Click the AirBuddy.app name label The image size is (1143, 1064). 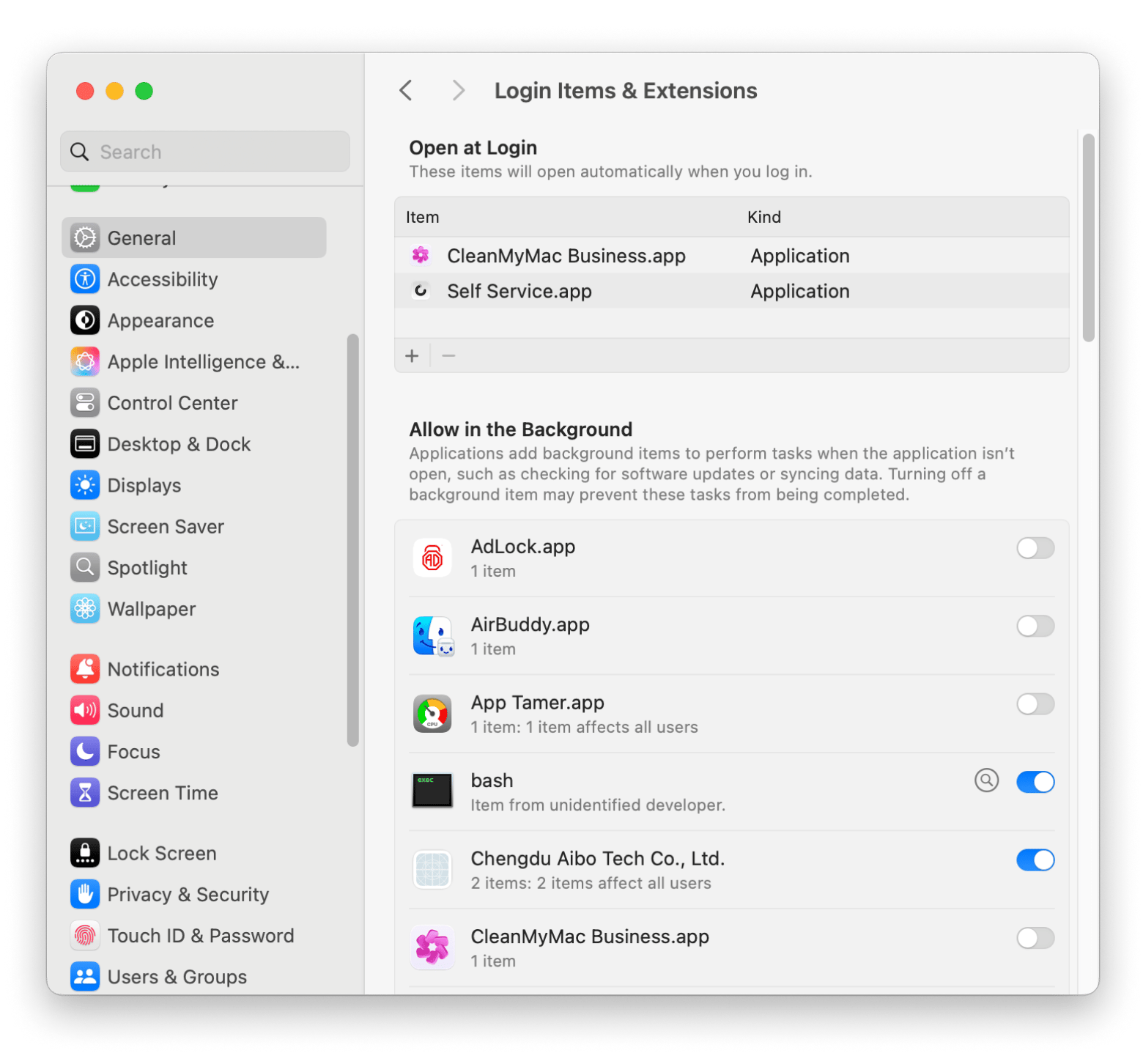pos(530,624)
